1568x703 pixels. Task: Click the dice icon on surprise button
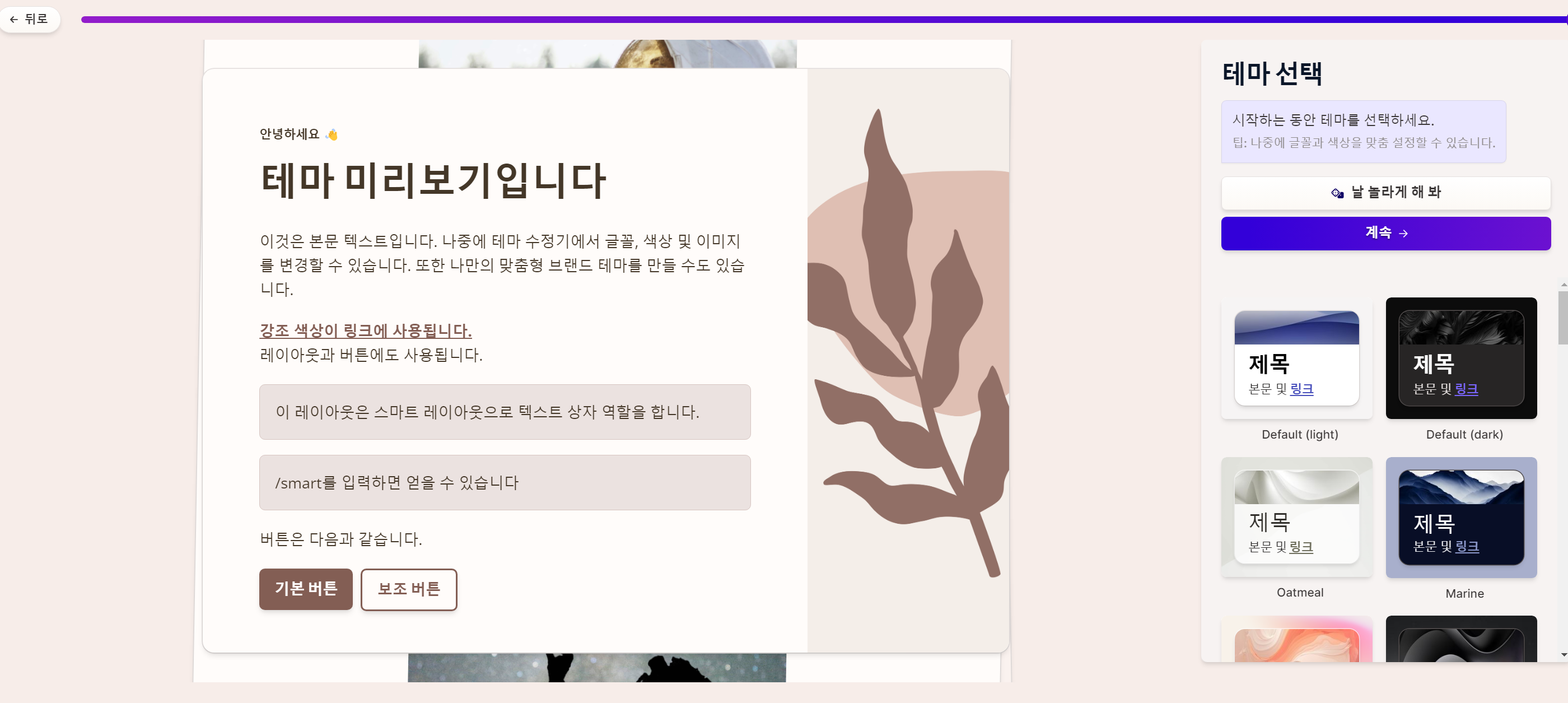[x=1337, y=193]
